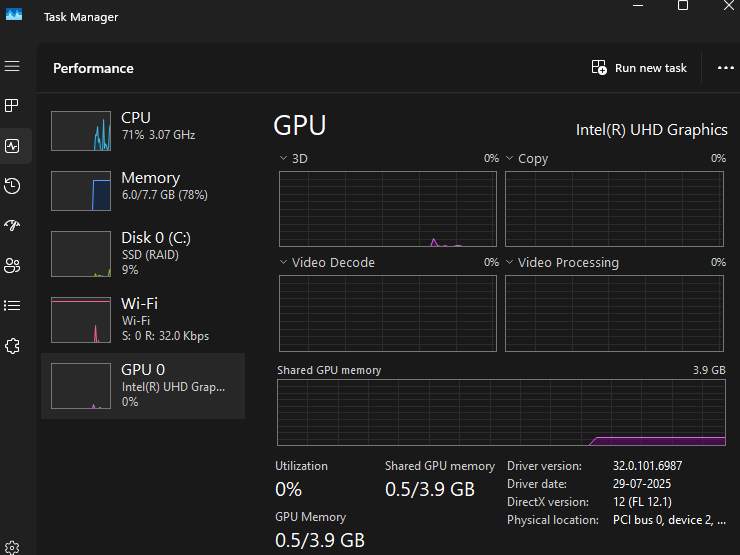Expand the Video Processing graph dropdown
The width and height of the screenshot is (740, 555).
coord(510,262)
